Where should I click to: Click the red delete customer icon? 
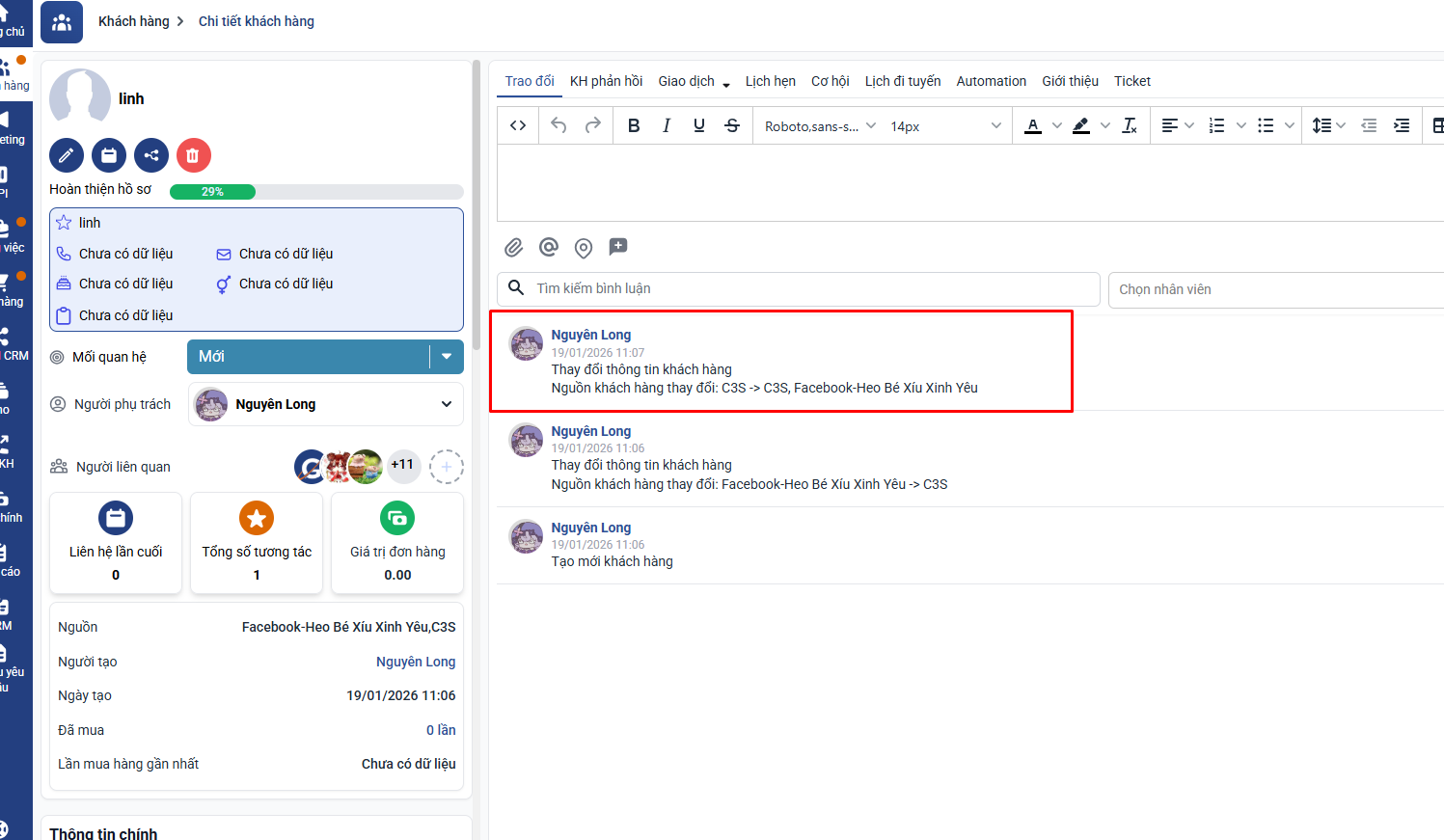pyautogui.click(x=194, y=155)
